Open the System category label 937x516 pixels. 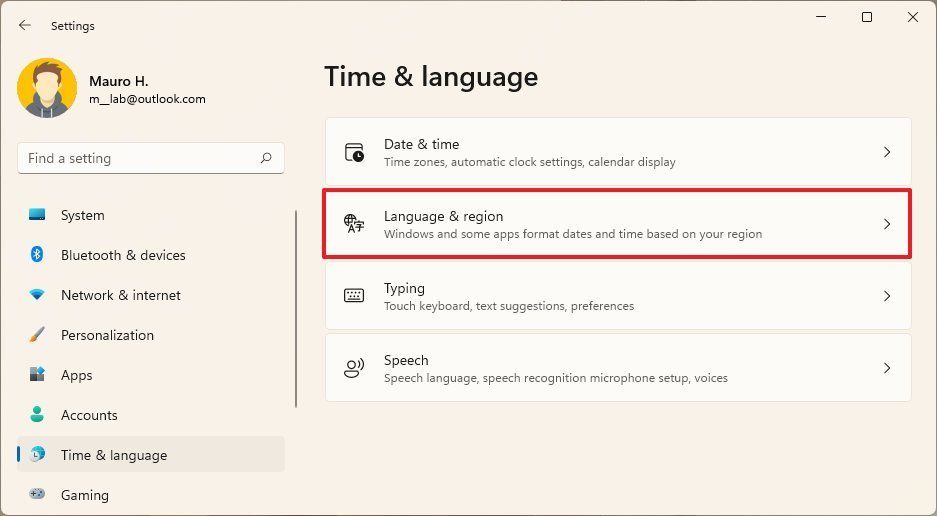(82, 215)
